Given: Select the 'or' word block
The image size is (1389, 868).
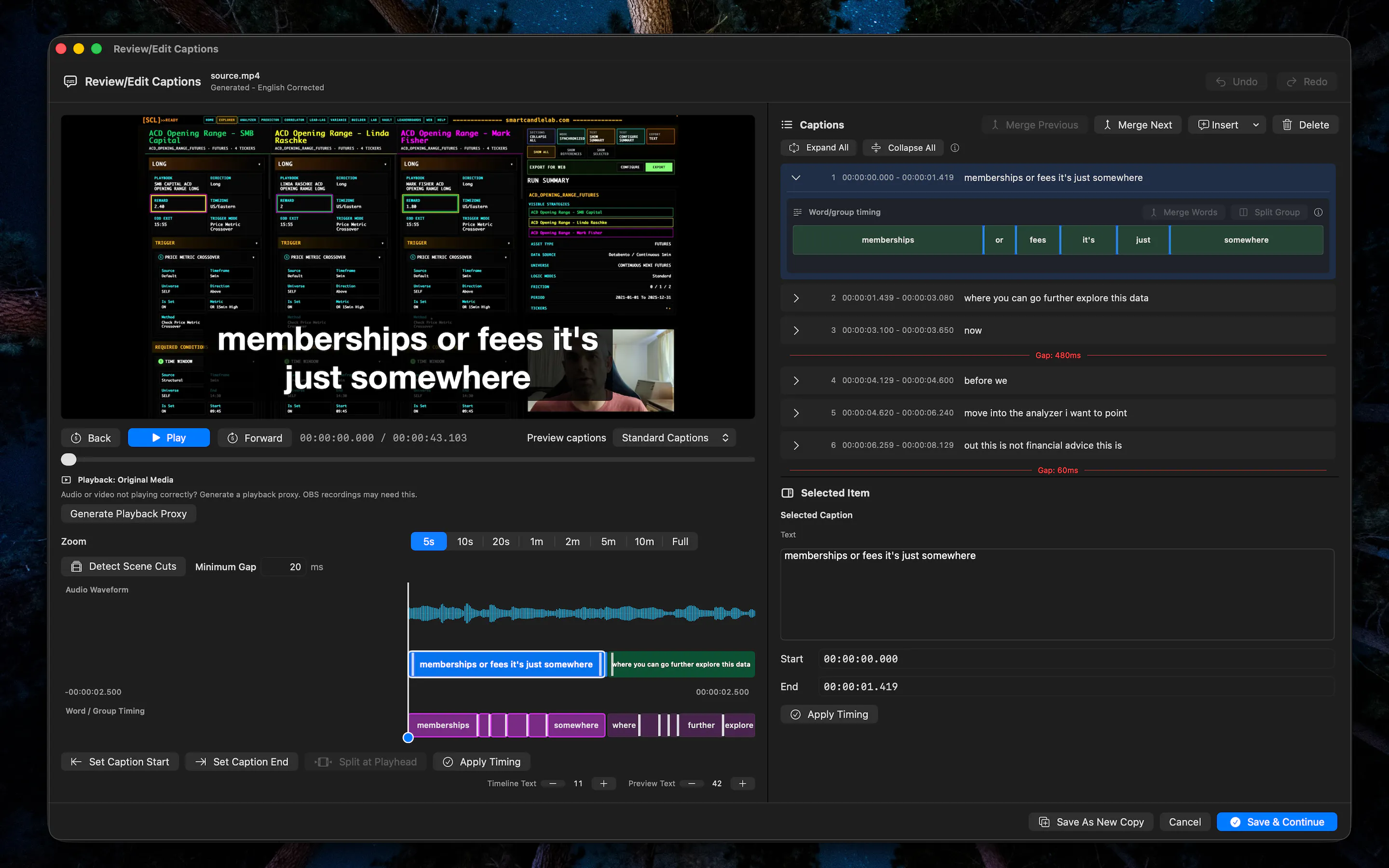Looking at the screenshot, I should point(999,240).
